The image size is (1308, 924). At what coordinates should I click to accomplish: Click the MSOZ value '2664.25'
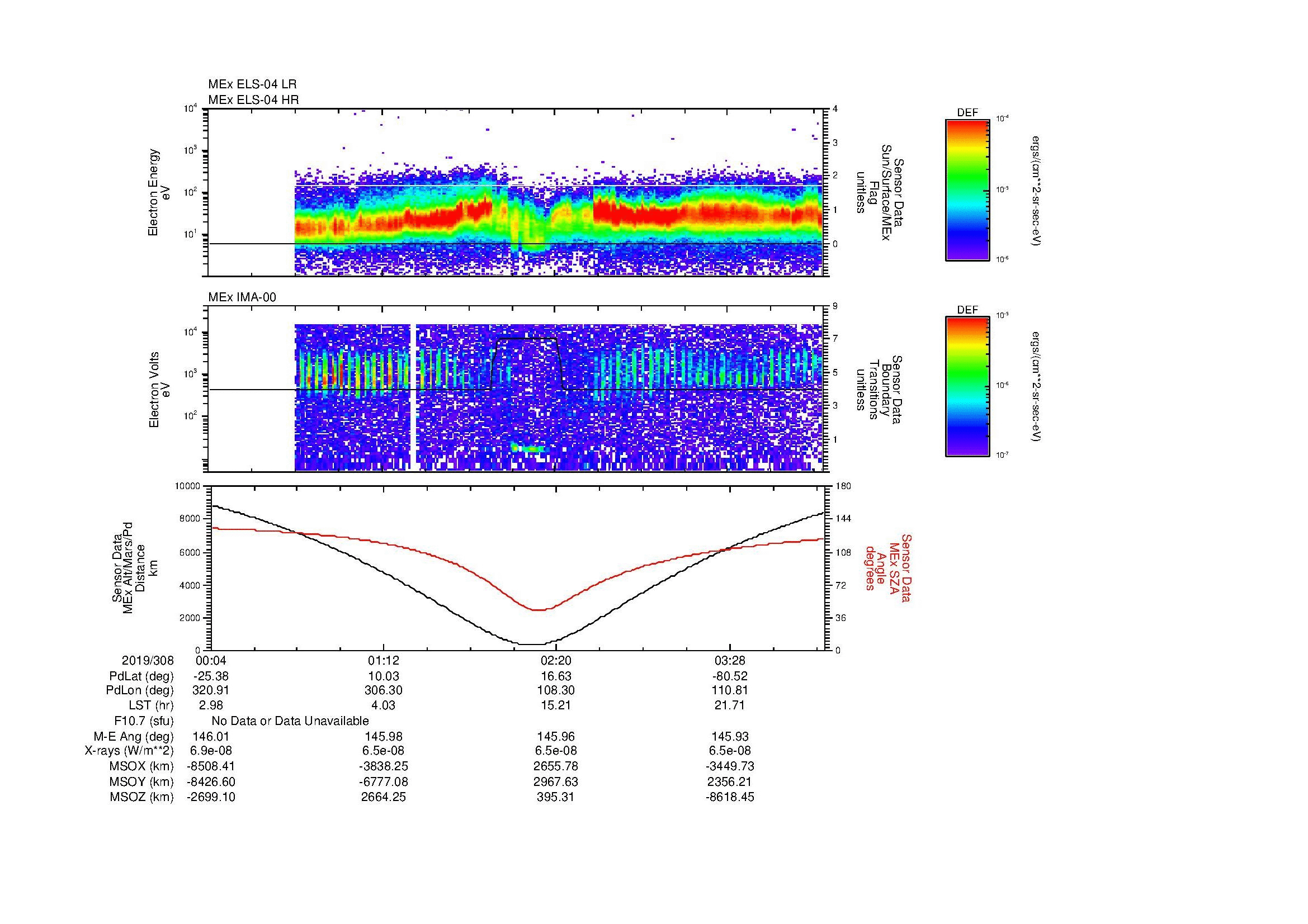click(x=384, y=797)
